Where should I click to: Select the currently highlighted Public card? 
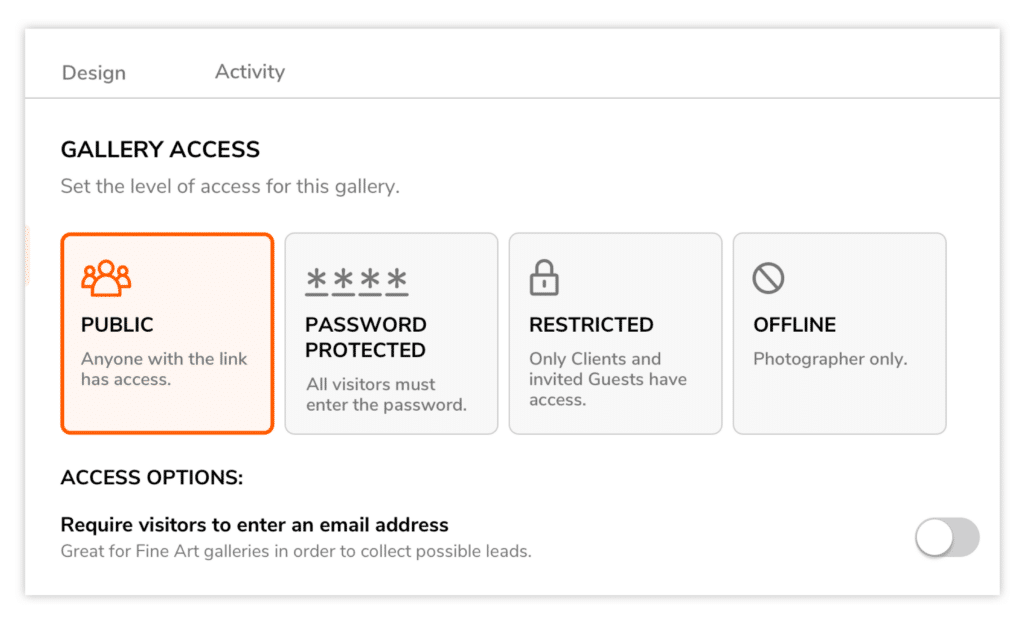click(167, 333)
